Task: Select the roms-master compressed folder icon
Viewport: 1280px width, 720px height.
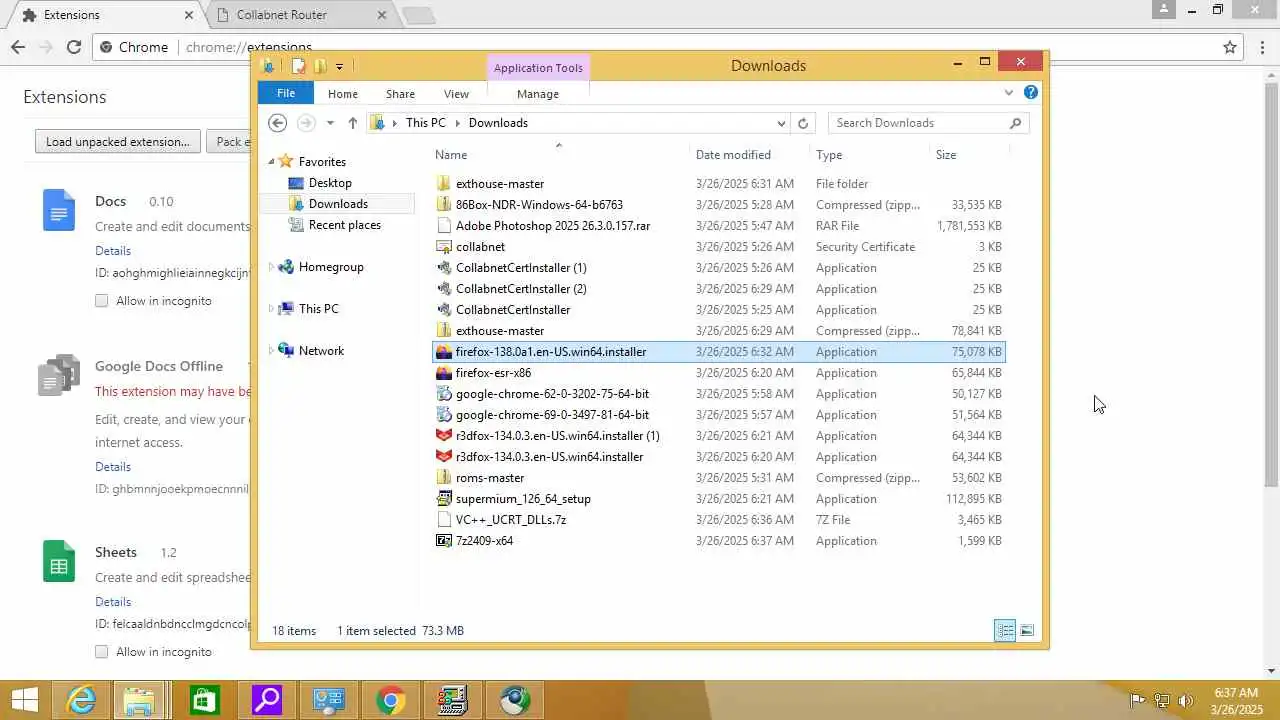Action: pyautogui.click(x=444, y=478)
